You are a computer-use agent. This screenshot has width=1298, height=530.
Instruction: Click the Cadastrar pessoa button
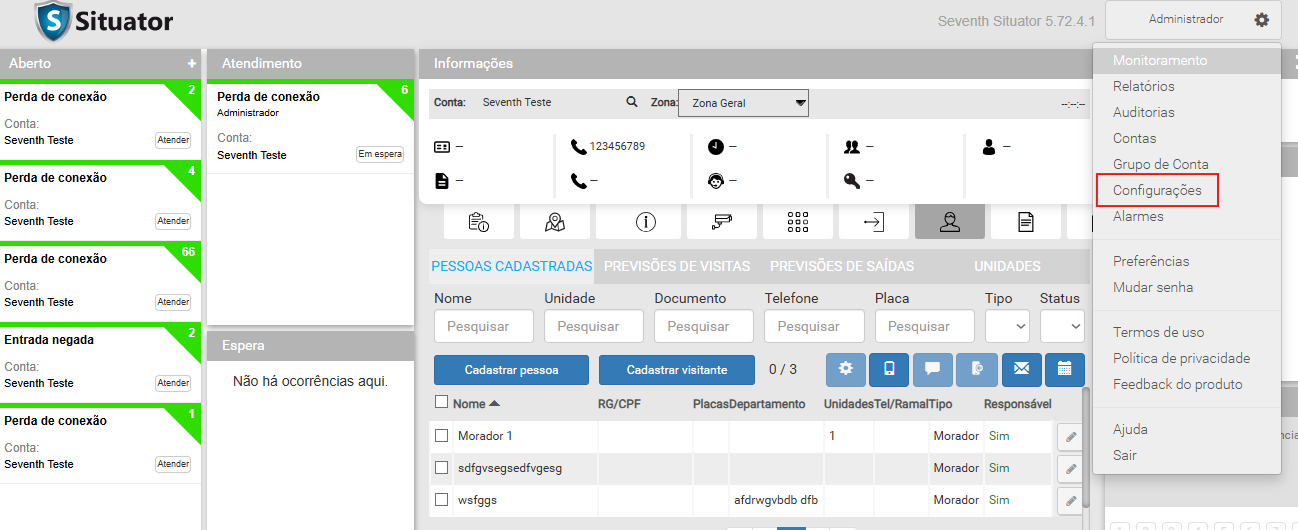point(511,370)
